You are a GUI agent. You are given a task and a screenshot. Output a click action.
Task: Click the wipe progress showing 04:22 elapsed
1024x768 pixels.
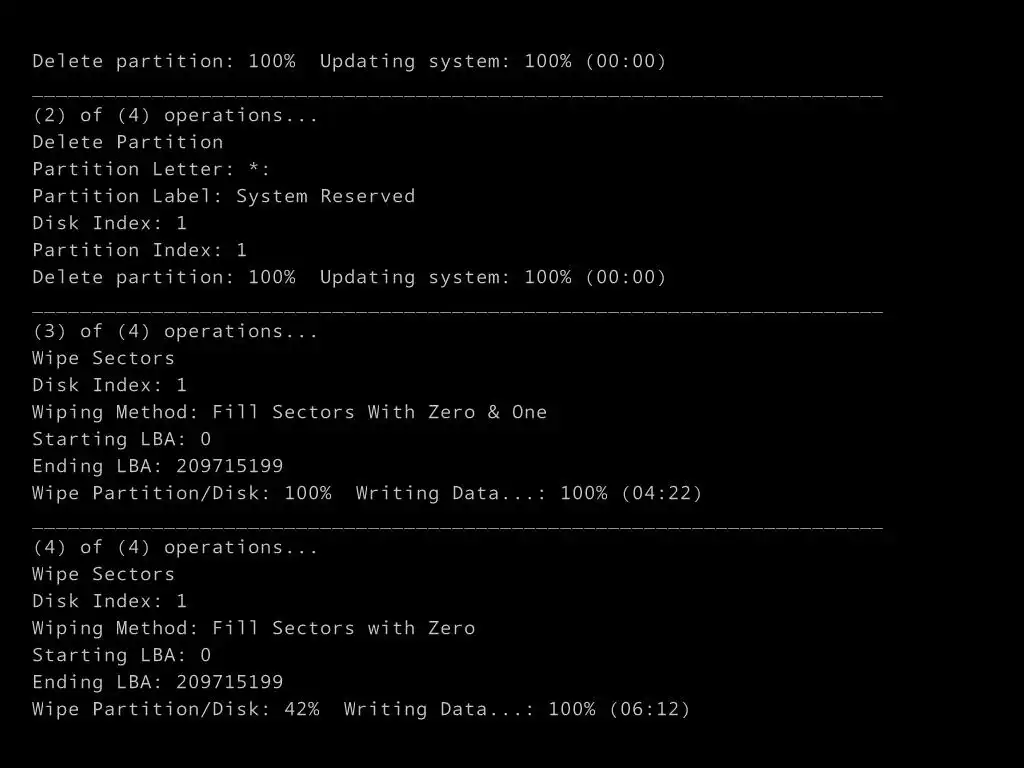[367, 493]
